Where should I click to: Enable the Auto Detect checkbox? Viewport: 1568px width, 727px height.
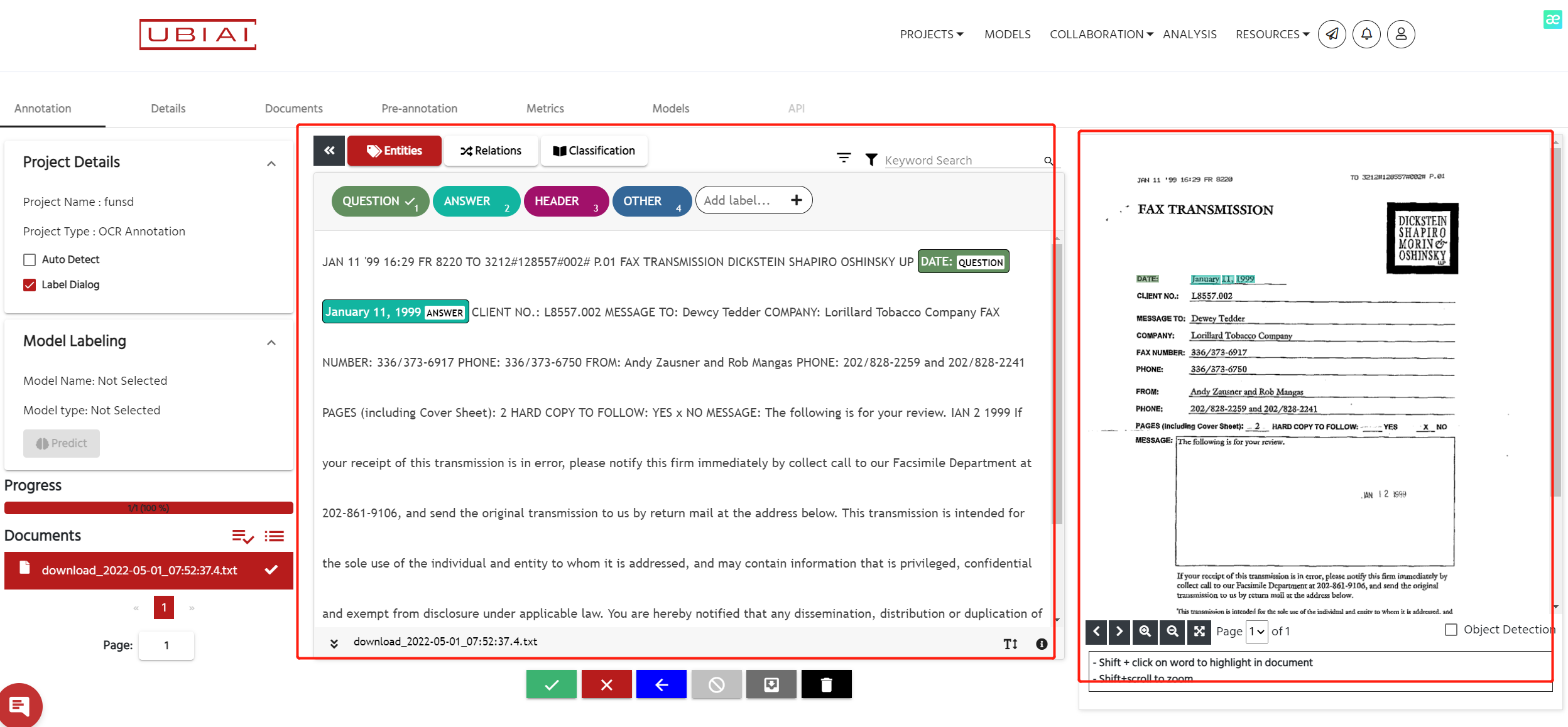(x=30, y=260)
